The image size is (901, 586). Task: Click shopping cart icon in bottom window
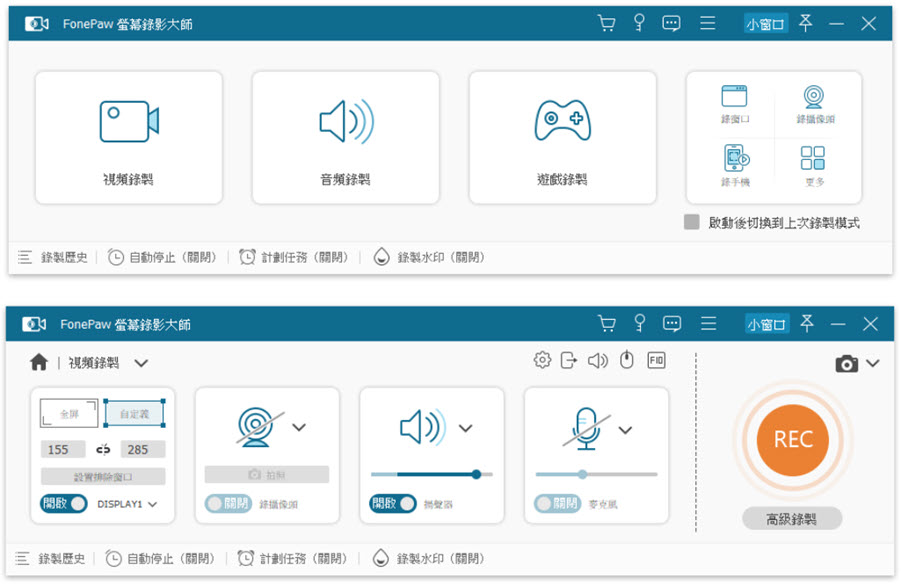click(607, 323)
